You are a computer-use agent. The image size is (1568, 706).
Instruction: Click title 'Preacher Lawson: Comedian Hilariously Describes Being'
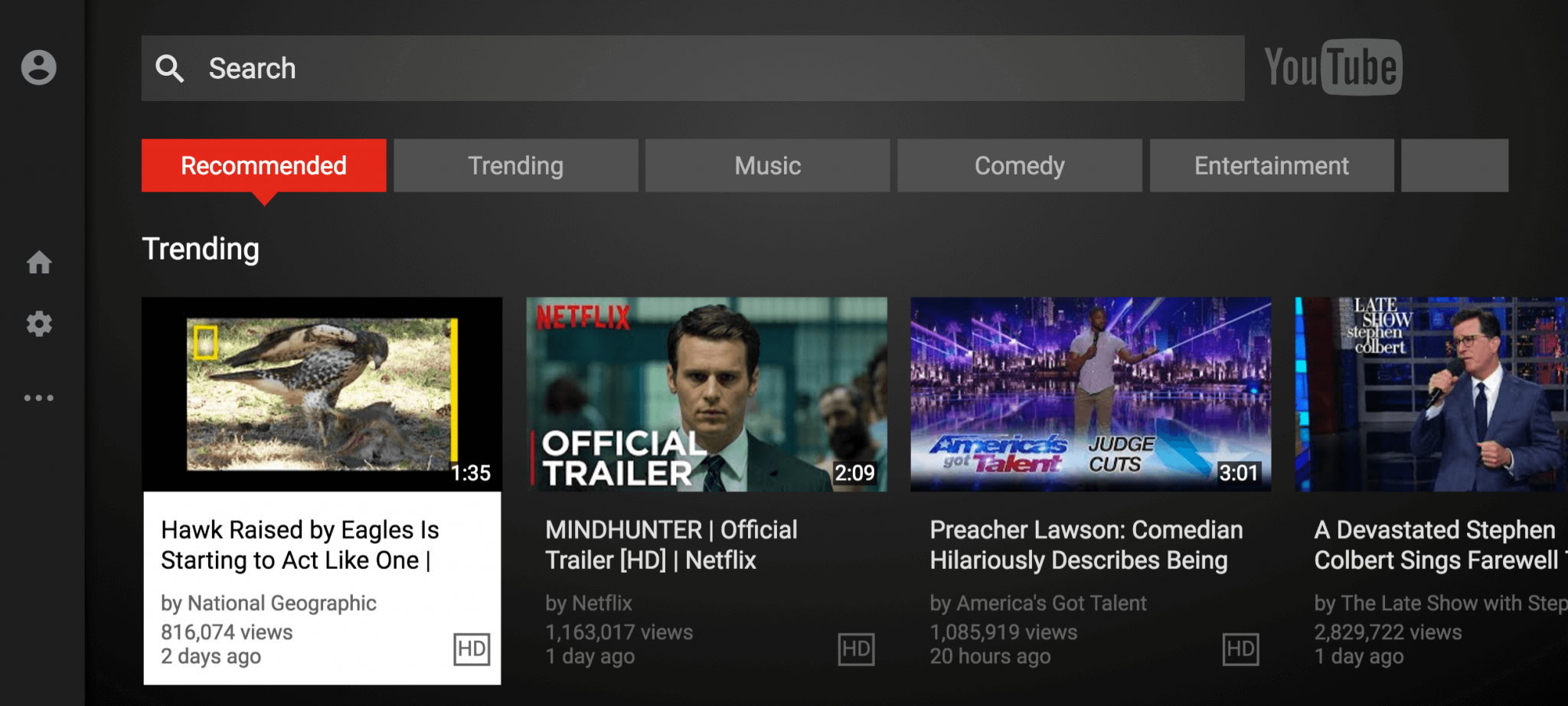[x=1086, y=545]
